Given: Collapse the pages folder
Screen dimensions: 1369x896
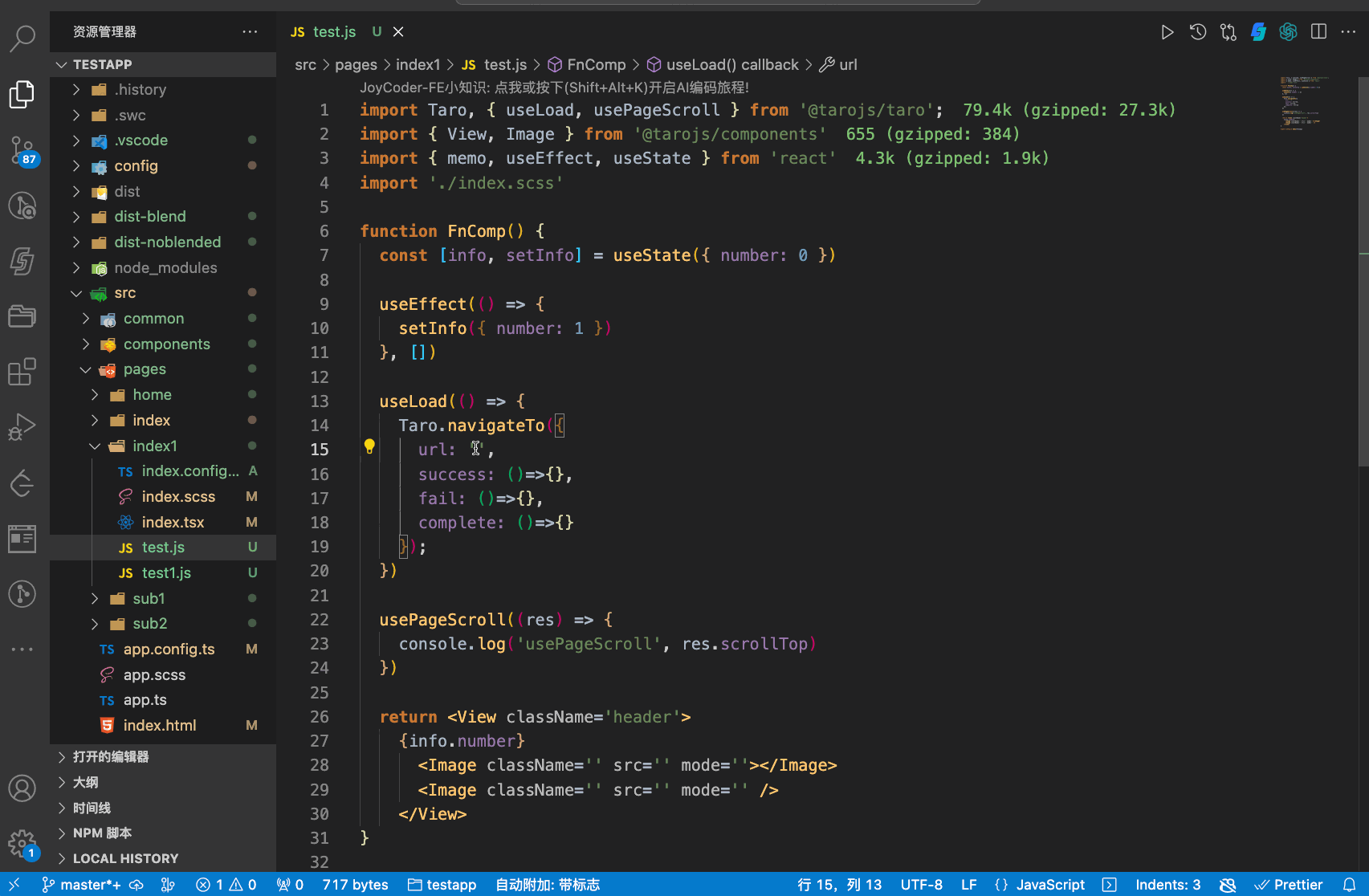Looking at the screenshot, I should 163,369.
